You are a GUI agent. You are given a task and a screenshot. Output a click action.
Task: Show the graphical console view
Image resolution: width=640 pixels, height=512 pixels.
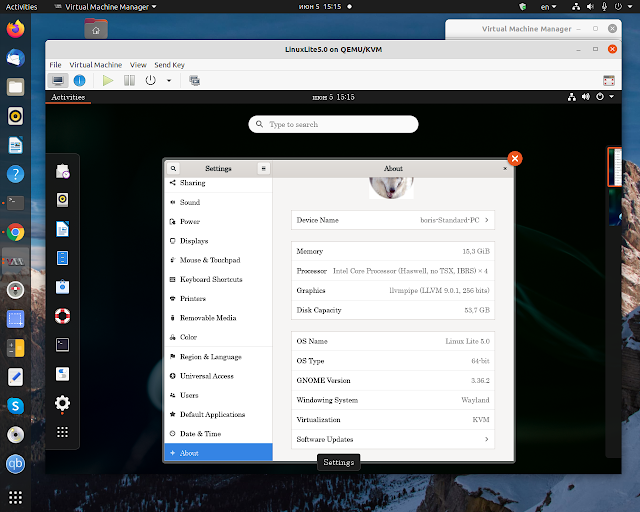pyautogui.click(x=58, y=80)
